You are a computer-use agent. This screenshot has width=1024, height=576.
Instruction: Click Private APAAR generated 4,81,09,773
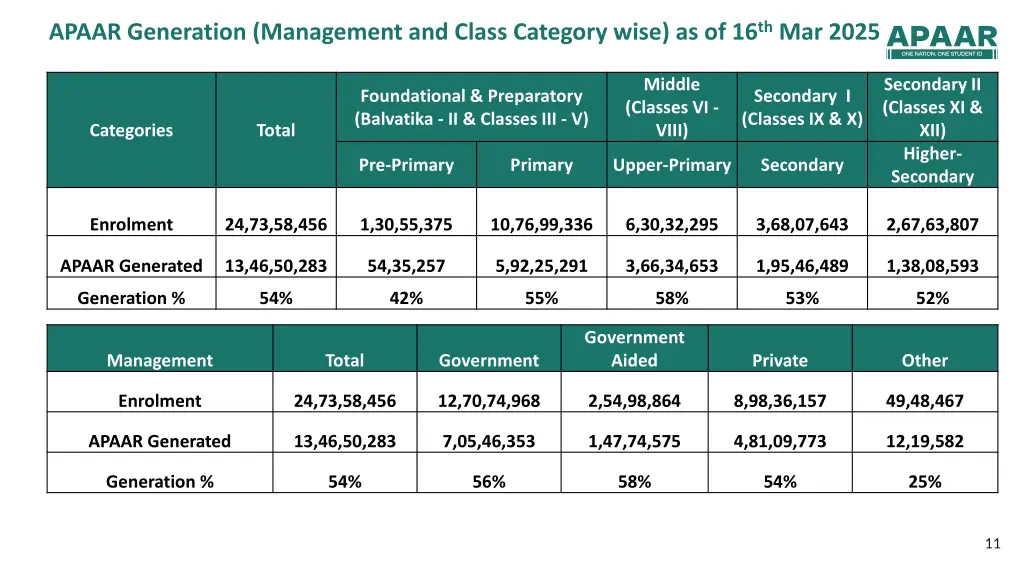(780, 441)
